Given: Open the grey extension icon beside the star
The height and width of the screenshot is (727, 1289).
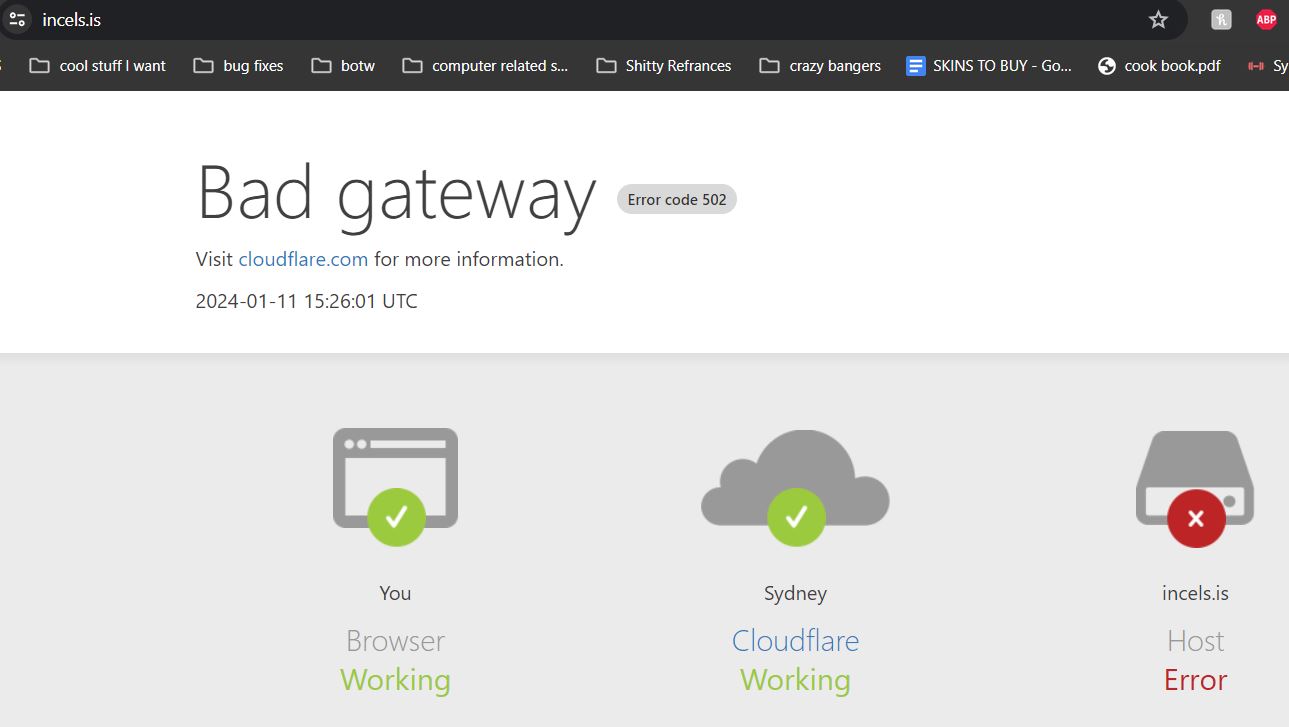Looking at the screenshot, I should point(1221,19).
